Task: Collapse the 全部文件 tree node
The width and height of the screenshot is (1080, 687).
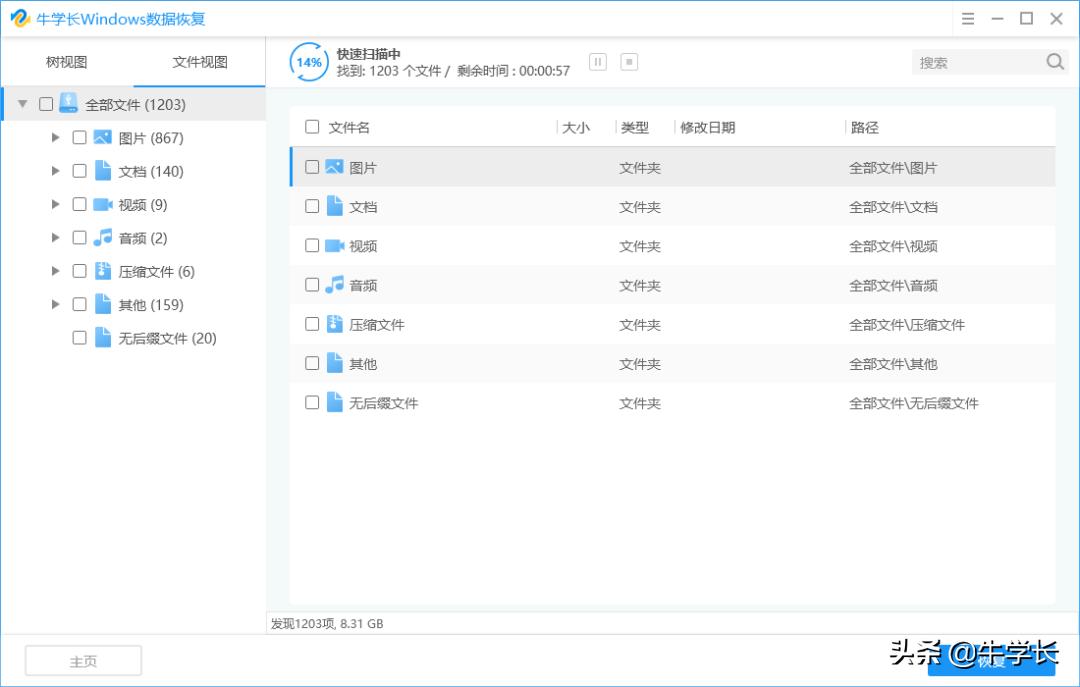Action: coord(22,103)
